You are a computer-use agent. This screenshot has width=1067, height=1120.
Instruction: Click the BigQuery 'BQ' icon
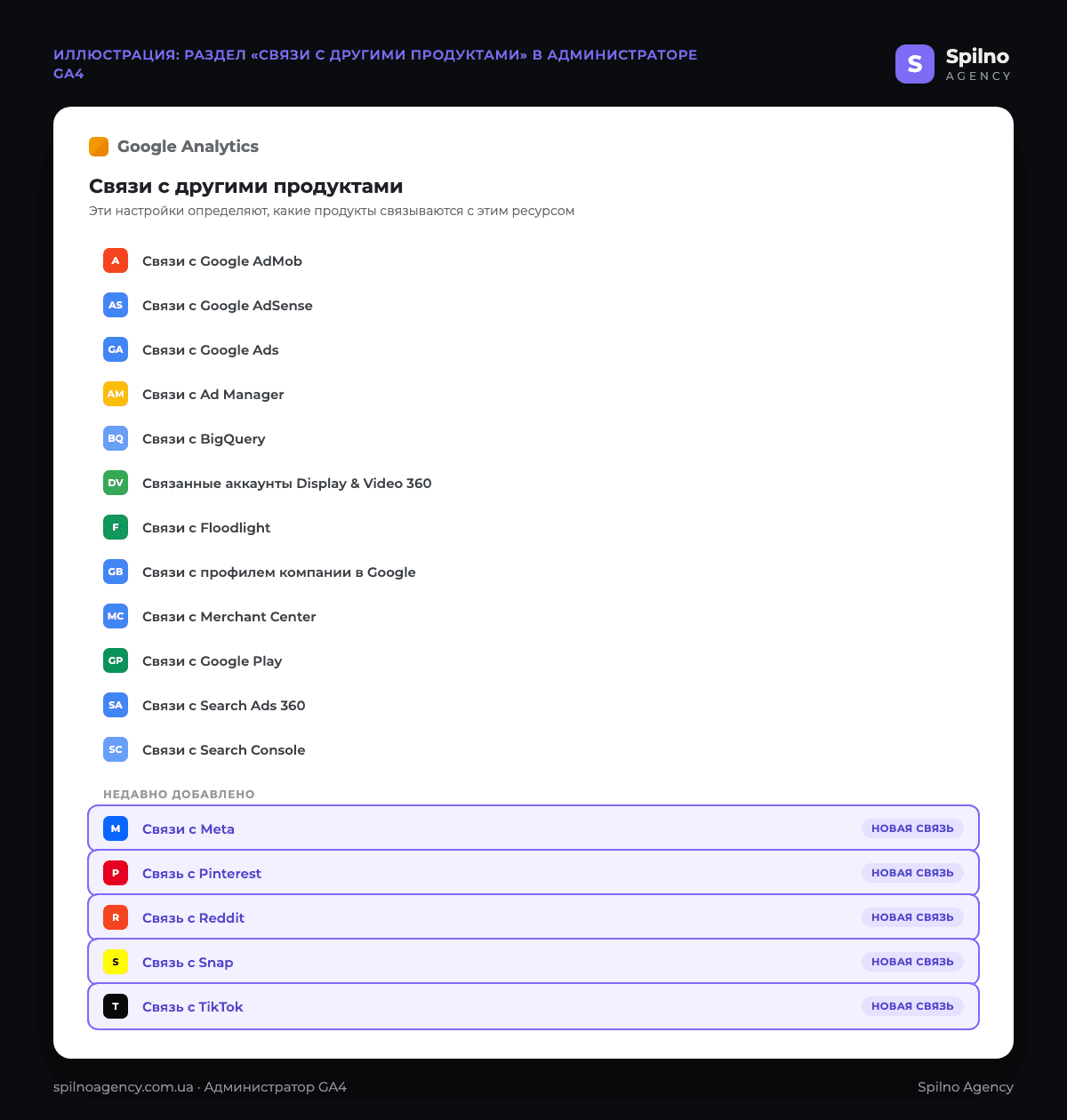(116, 438)
